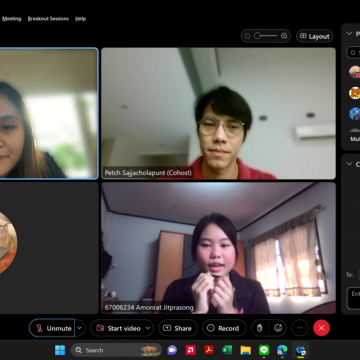
Task: Collapse the Participants panel chevron
Action: (349, 33)
